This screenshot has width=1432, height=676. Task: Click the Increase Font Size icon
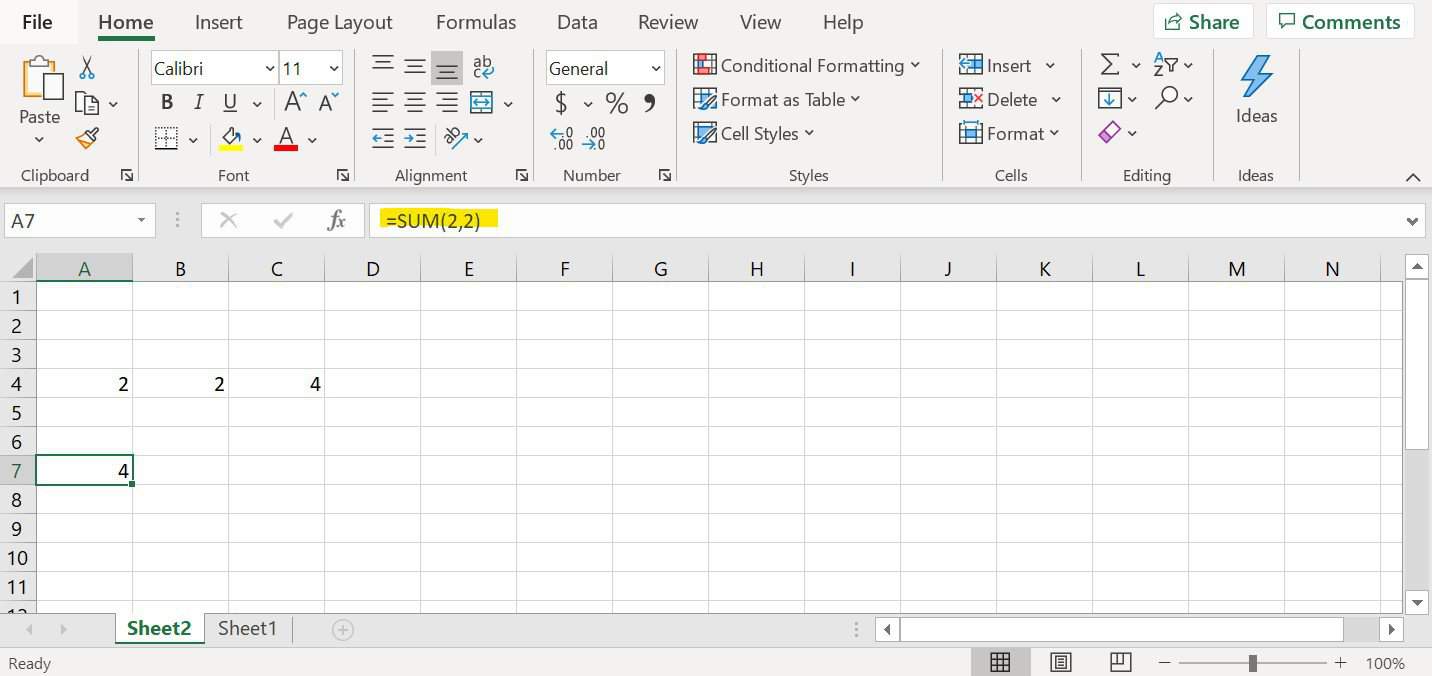295,102
